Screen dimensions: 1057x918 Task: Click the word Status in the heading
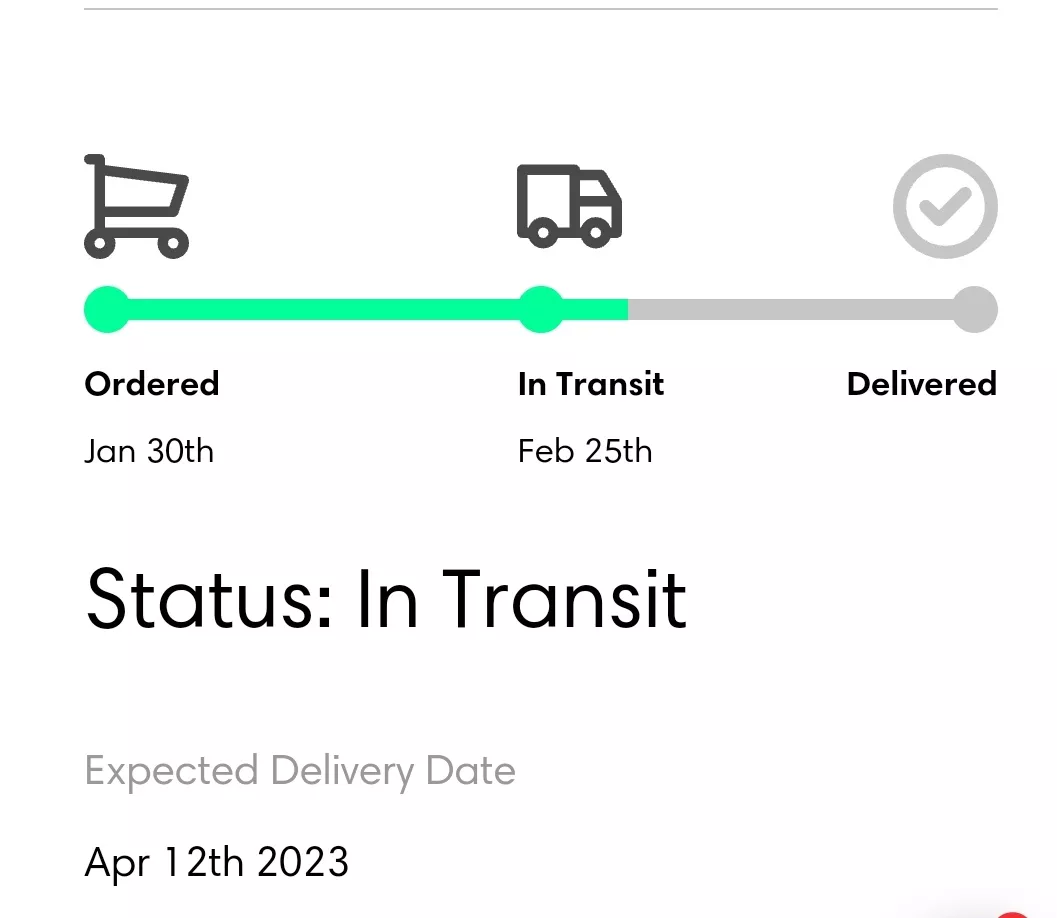(210, 599)
